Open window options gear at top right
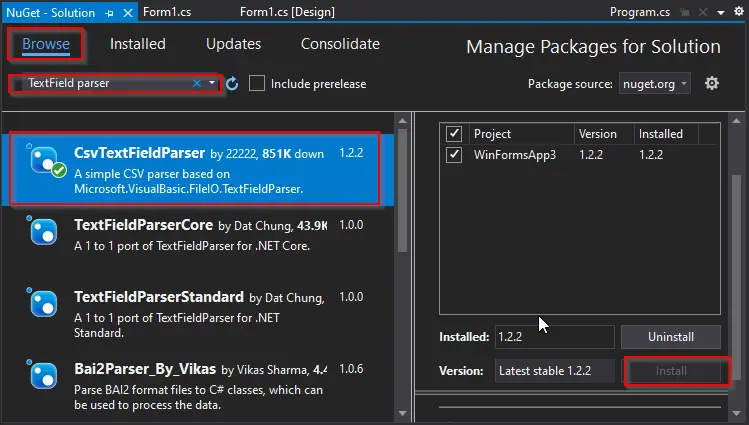This screenshot has height=425, width=749. coord(739,11)
